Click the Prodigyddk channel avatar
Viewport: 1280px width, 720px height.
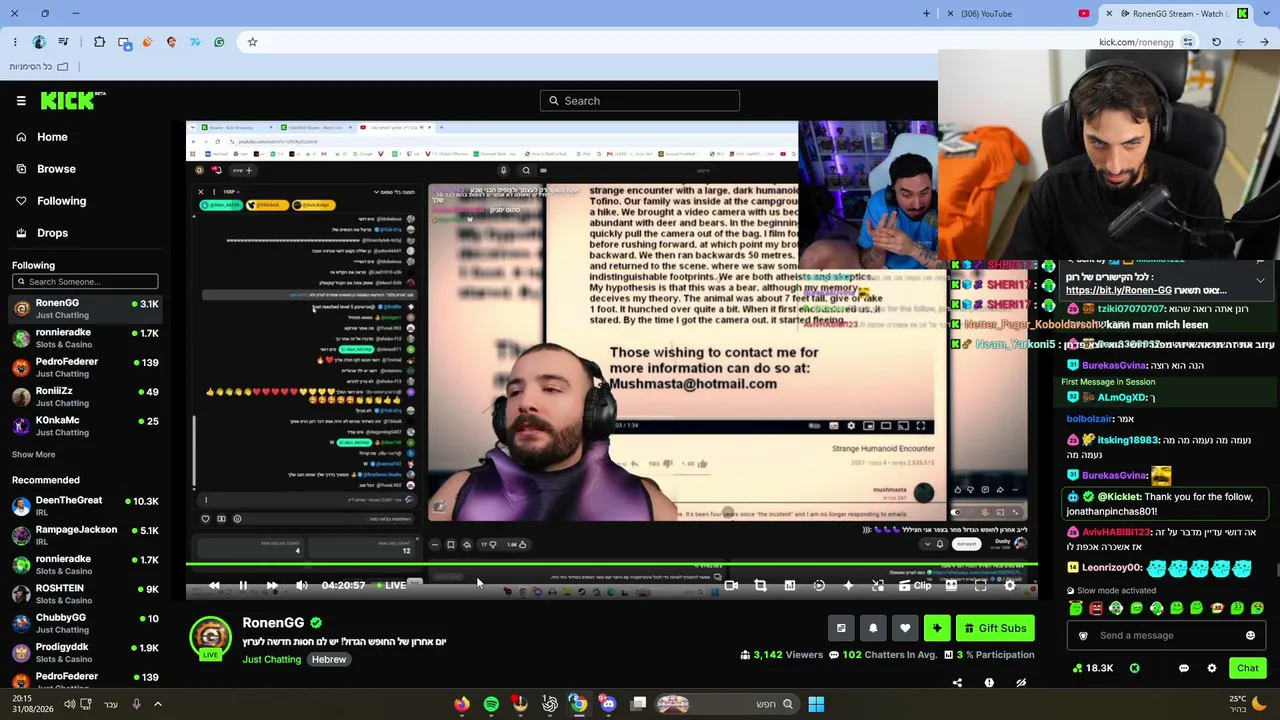click(x=21, y=653)
